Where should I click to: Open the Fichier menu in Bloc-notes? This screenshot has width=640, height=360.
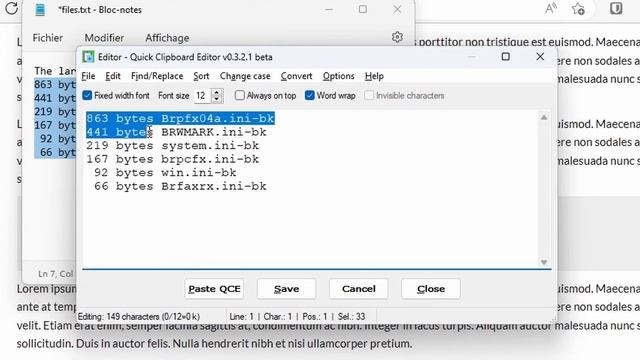48,38
